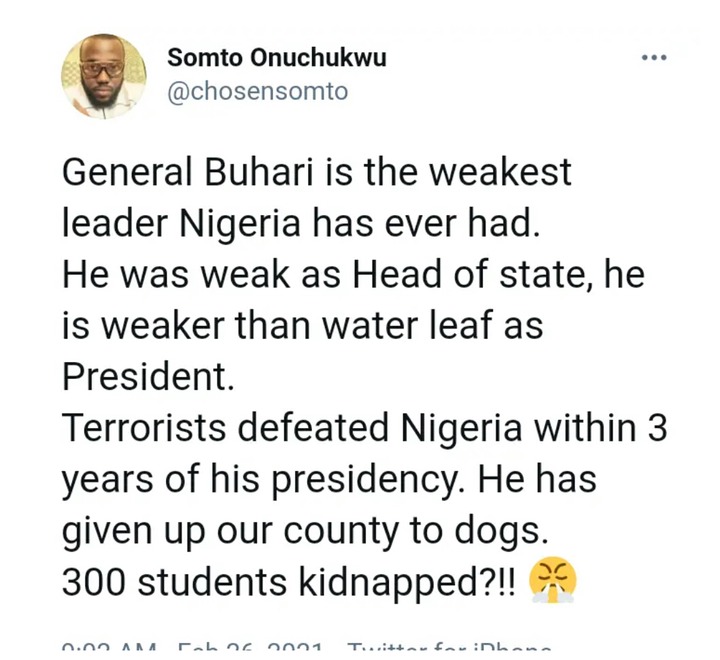Click the angry steaming face emoji
Viewport: 720px width, 660px height.
point(553,580)
